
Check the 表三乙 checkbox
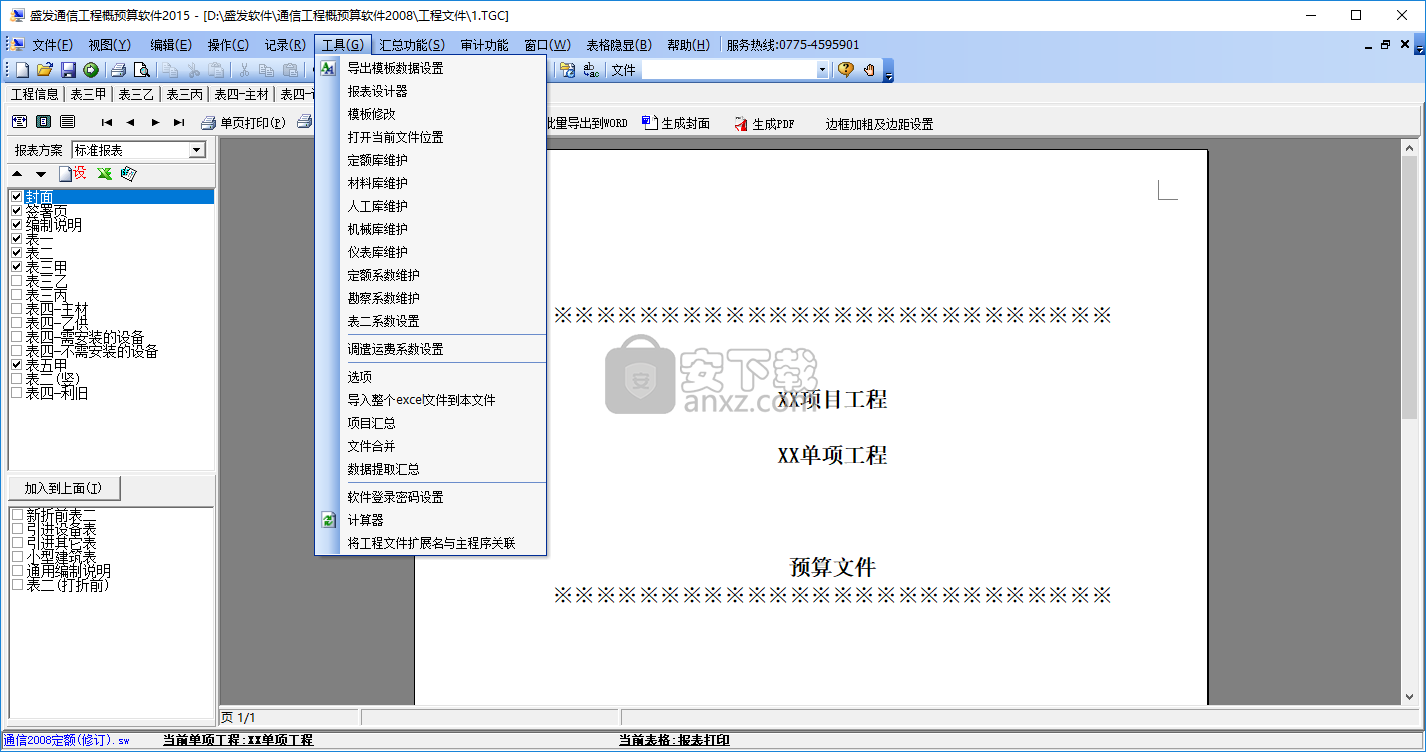(x=16, y=281)
